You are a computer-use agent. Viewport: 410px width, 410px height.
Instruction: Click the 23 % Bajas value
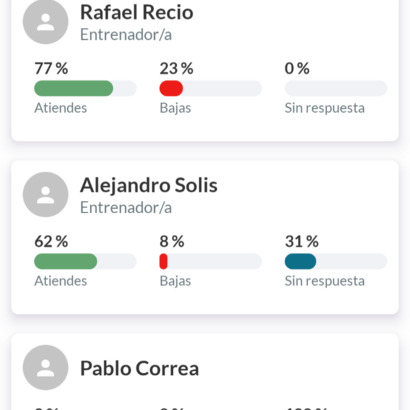point(177,69)
